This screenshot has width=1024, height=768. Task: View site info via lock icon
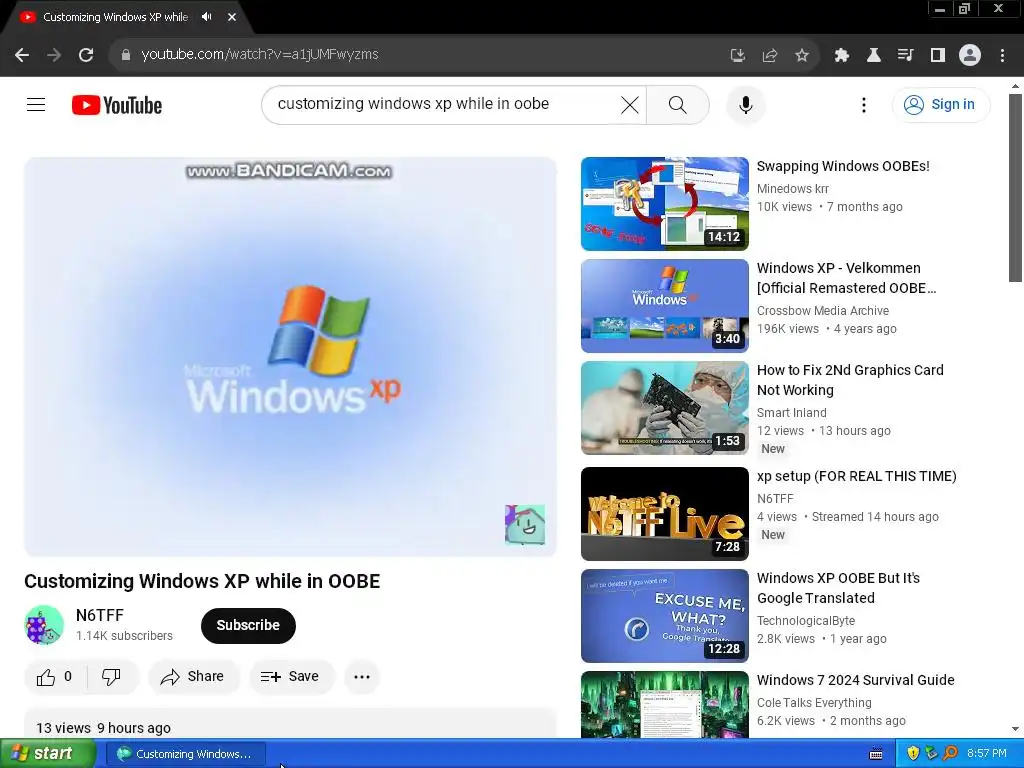click(126, 55)
